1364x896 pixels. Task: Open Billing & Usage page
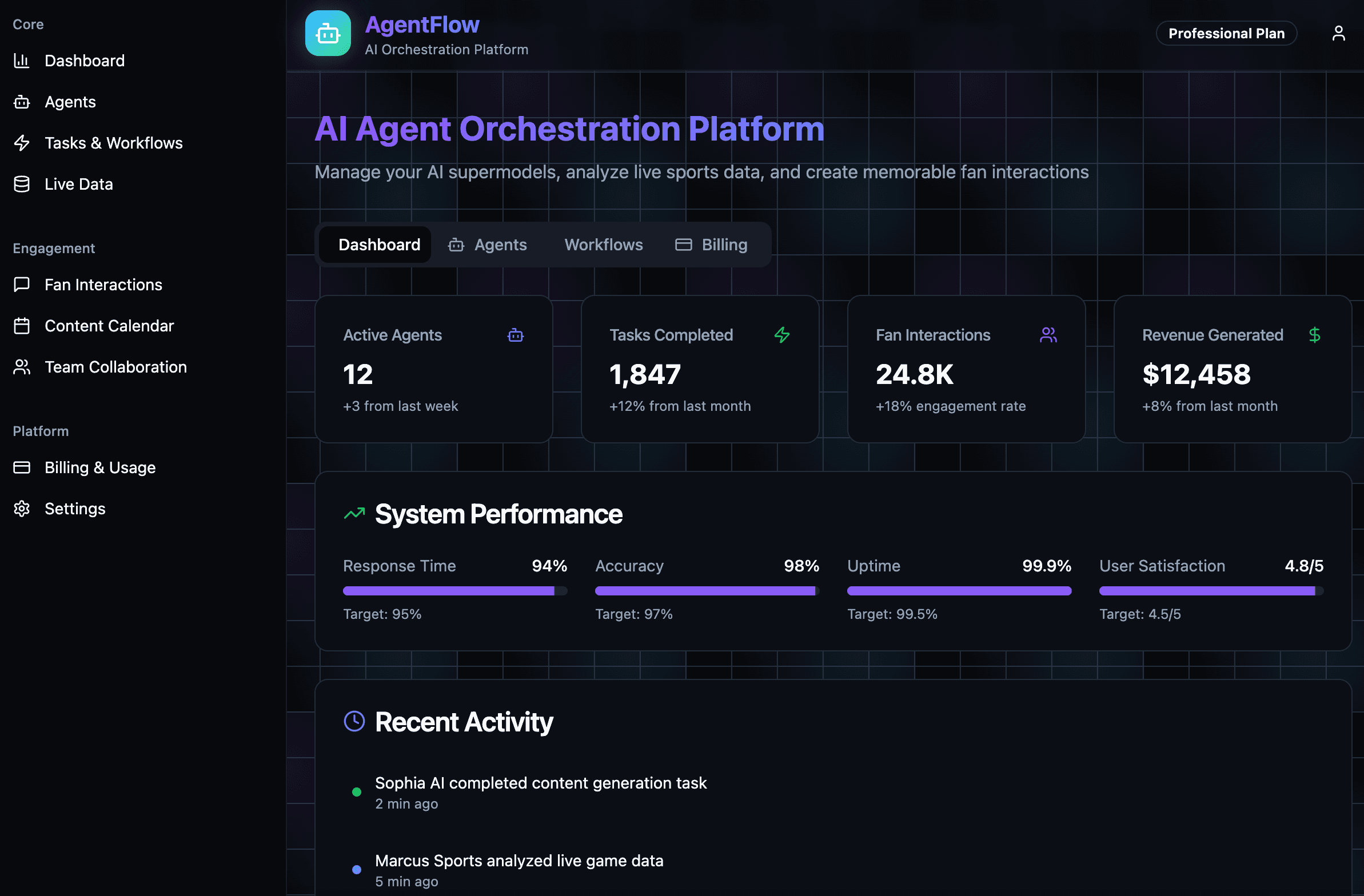[100, 467]
